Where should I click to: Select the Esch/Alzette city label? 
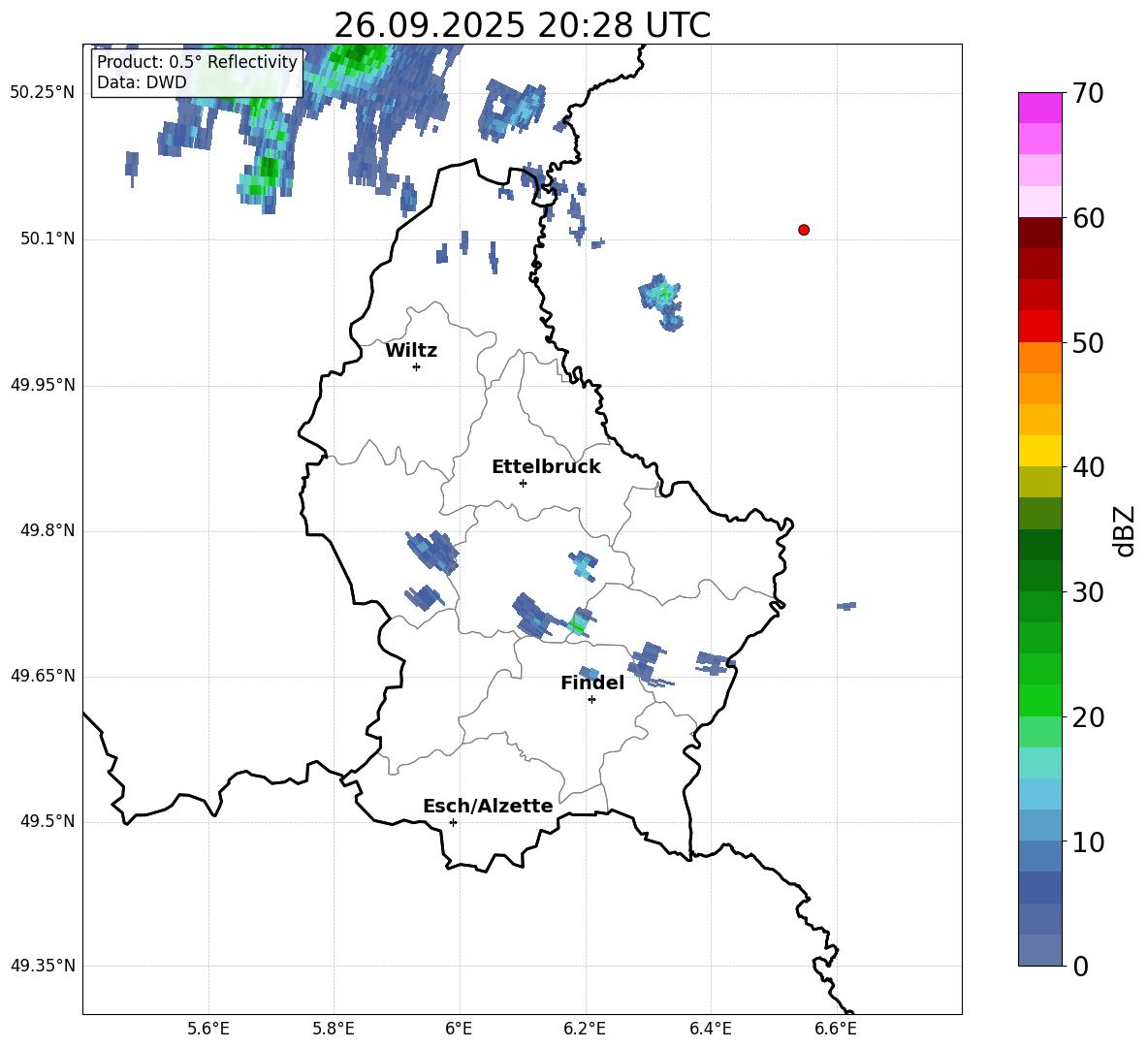pos(488,806)
